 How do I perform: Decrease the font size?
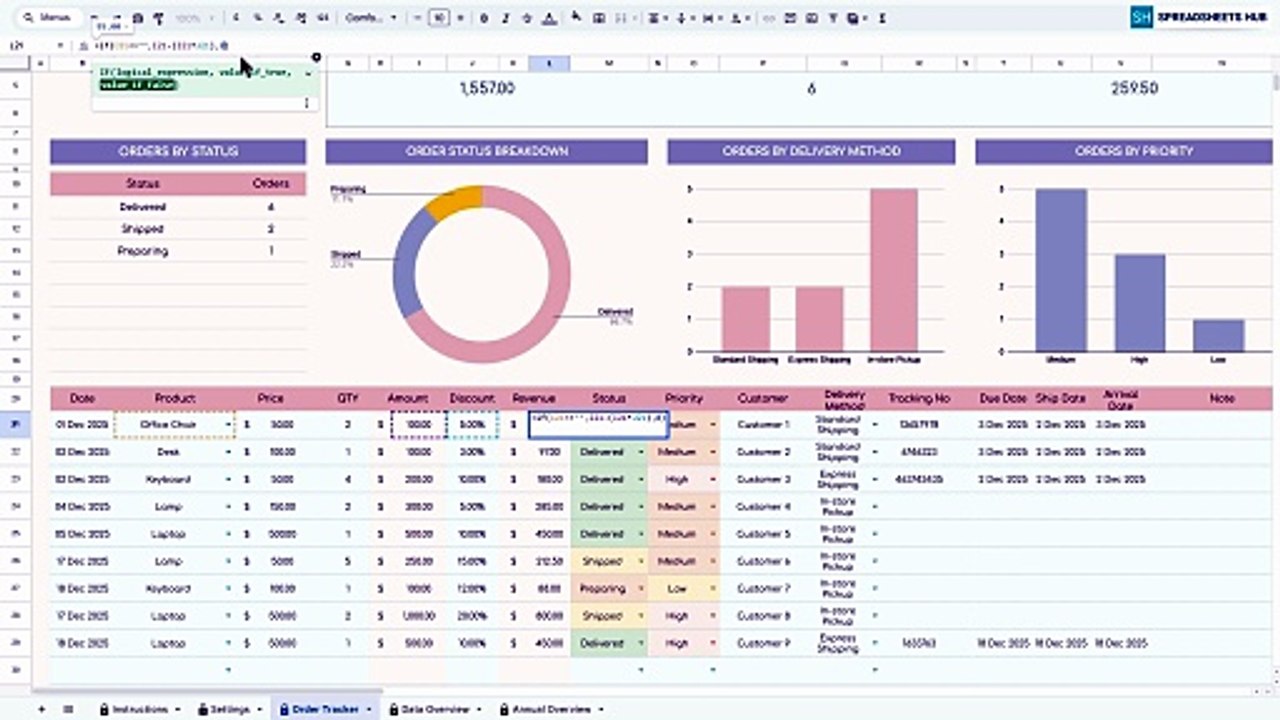(416, 18)
